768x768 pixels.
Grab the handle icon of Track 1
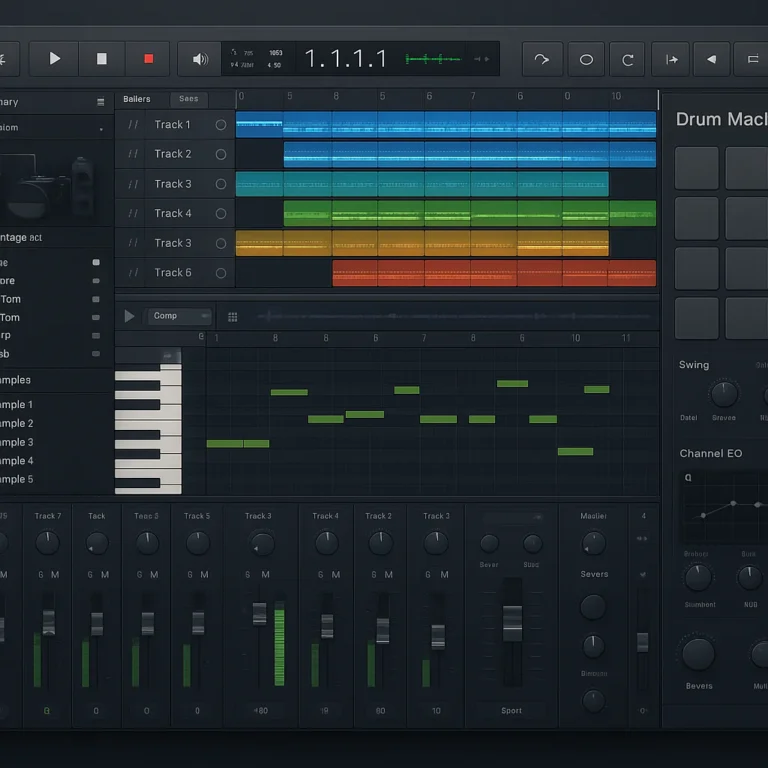(x=133, y=124)
